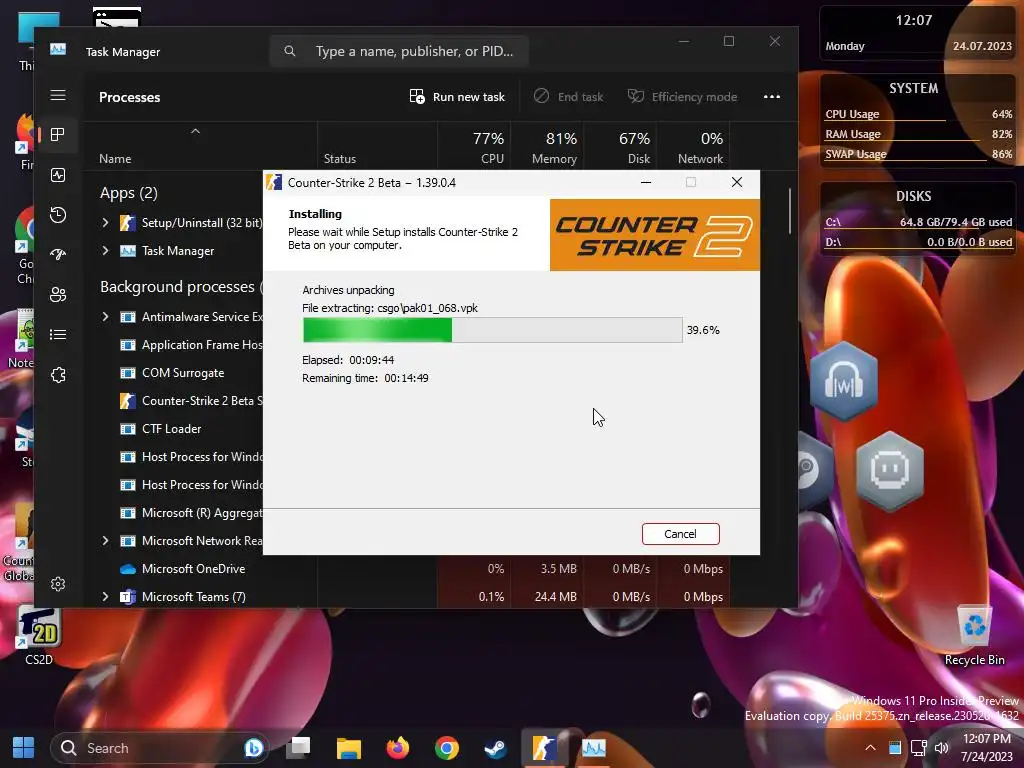Focus the Task Manager search field
1024x768 pixels.
399,51
